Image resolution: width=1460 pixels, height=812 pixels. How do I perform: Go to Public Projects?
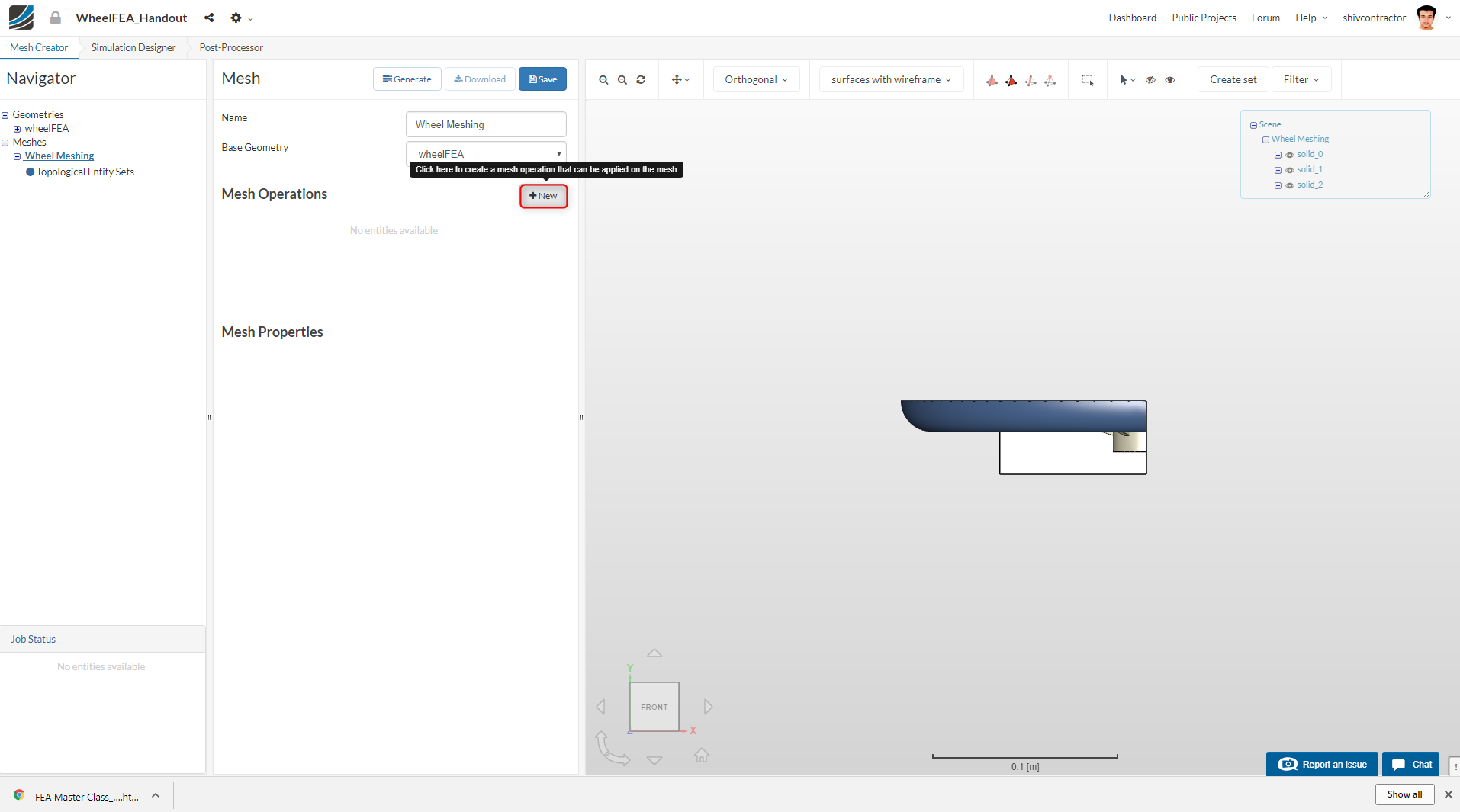[x=1204, y=18]
